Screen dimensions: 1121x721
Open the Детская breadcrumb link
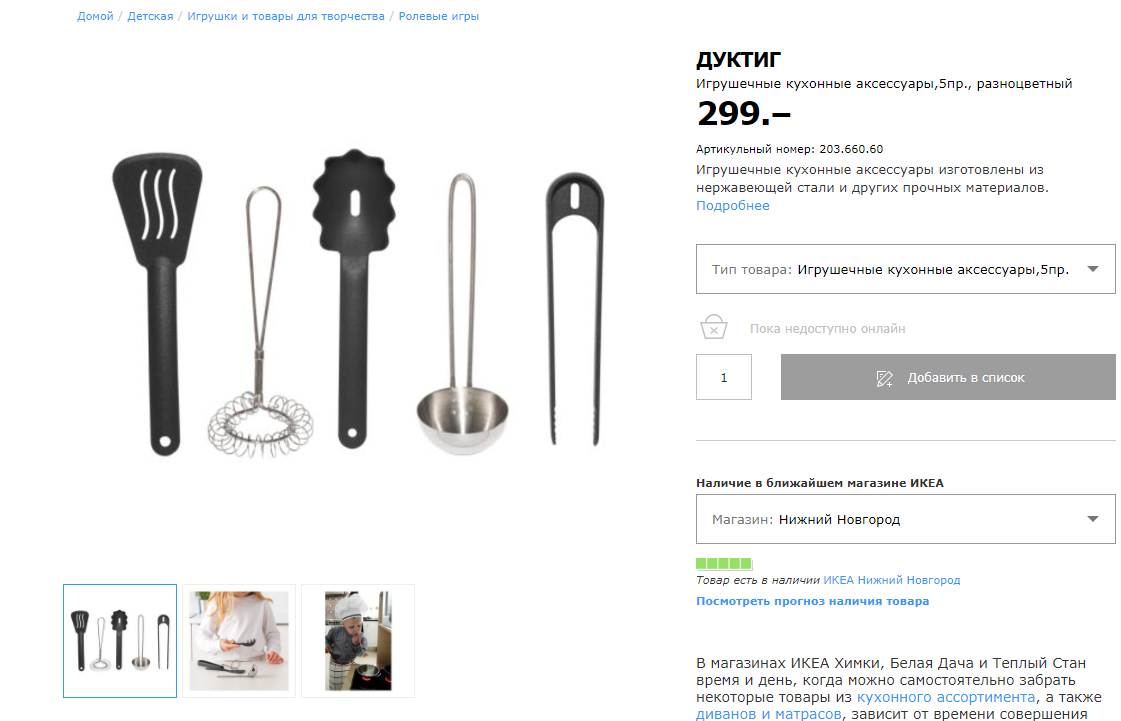coord(150,16)
